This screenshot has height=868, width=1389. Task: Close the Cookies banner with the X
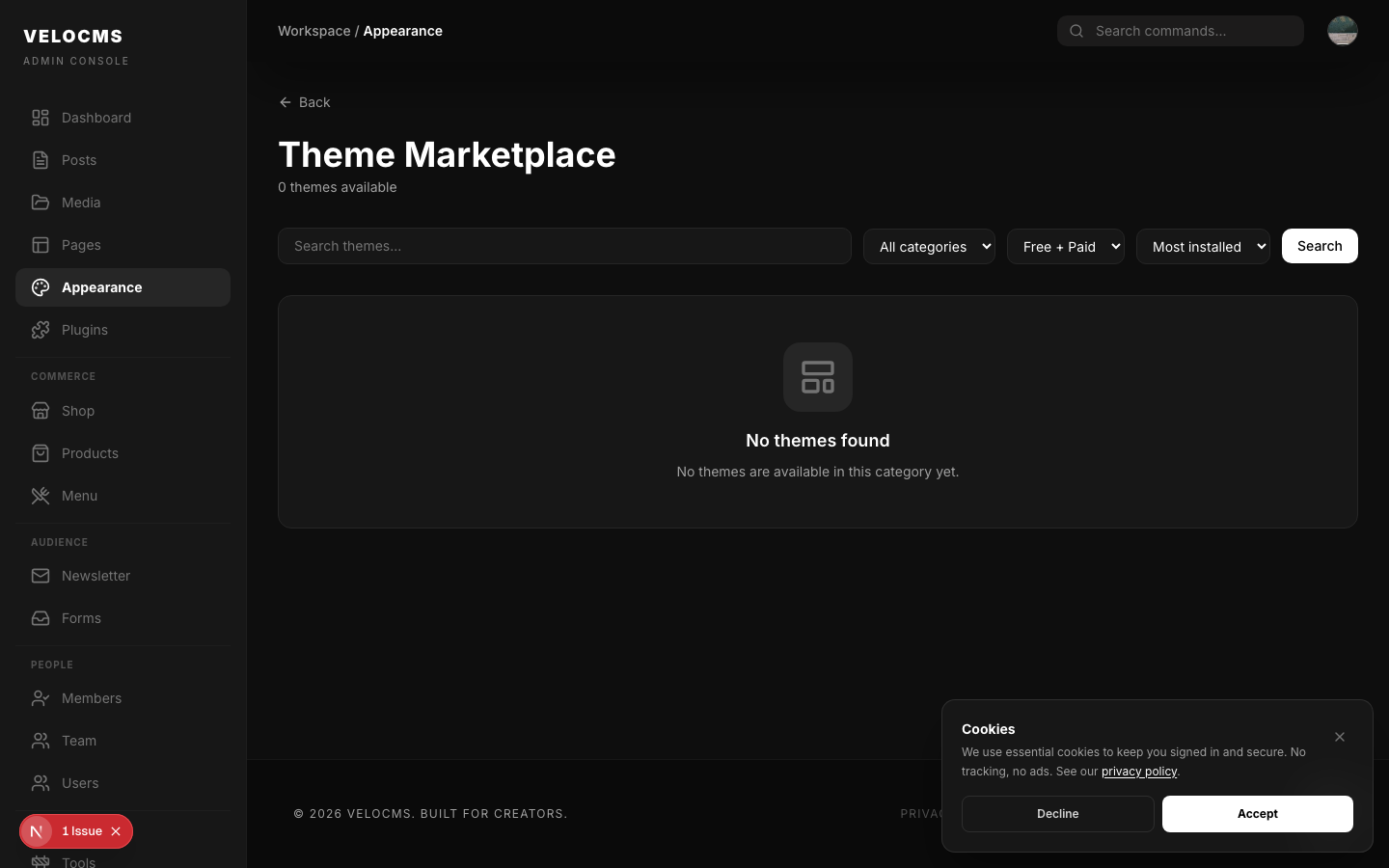coord(1340,737)
